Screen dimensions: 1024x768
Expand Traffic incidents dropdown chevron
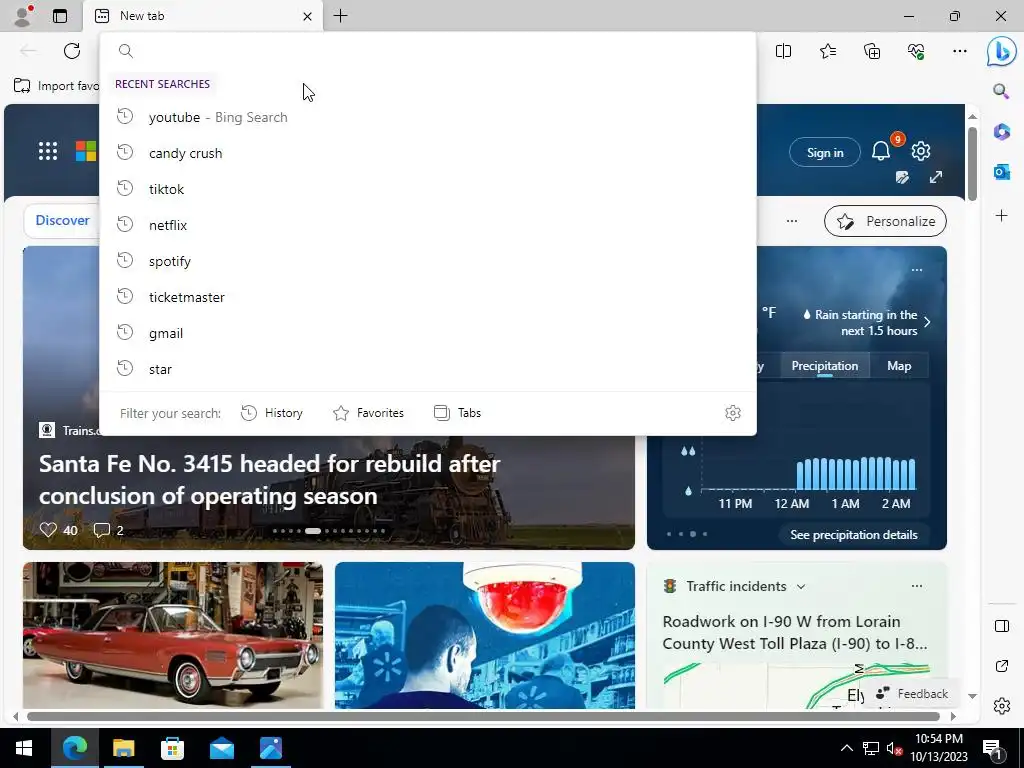tap(801, 586)
